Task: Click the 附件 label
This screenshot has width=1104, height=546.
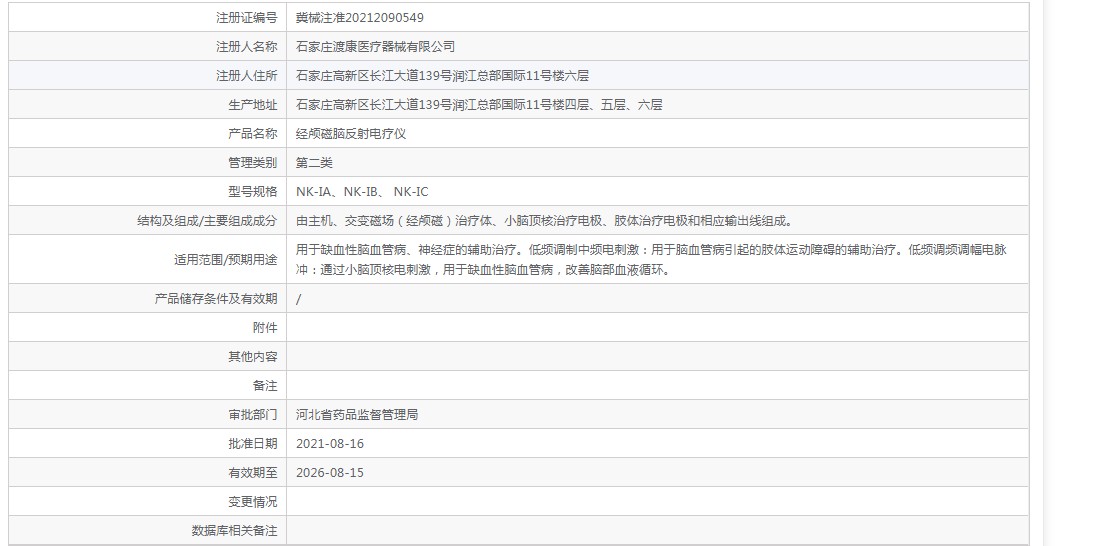Action: click(x=265, y=328)
